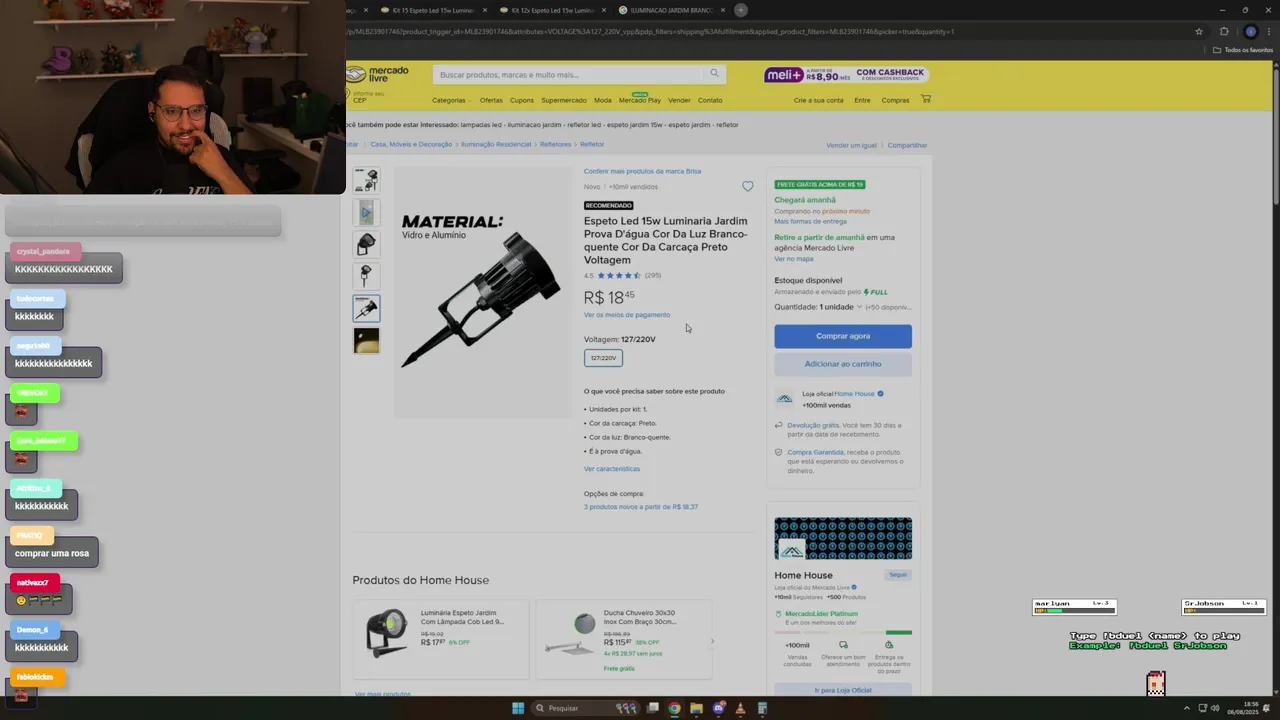Open File Explorer from the taskbar
Viewport: 1280px width, 720px height.
coord(696,708)
